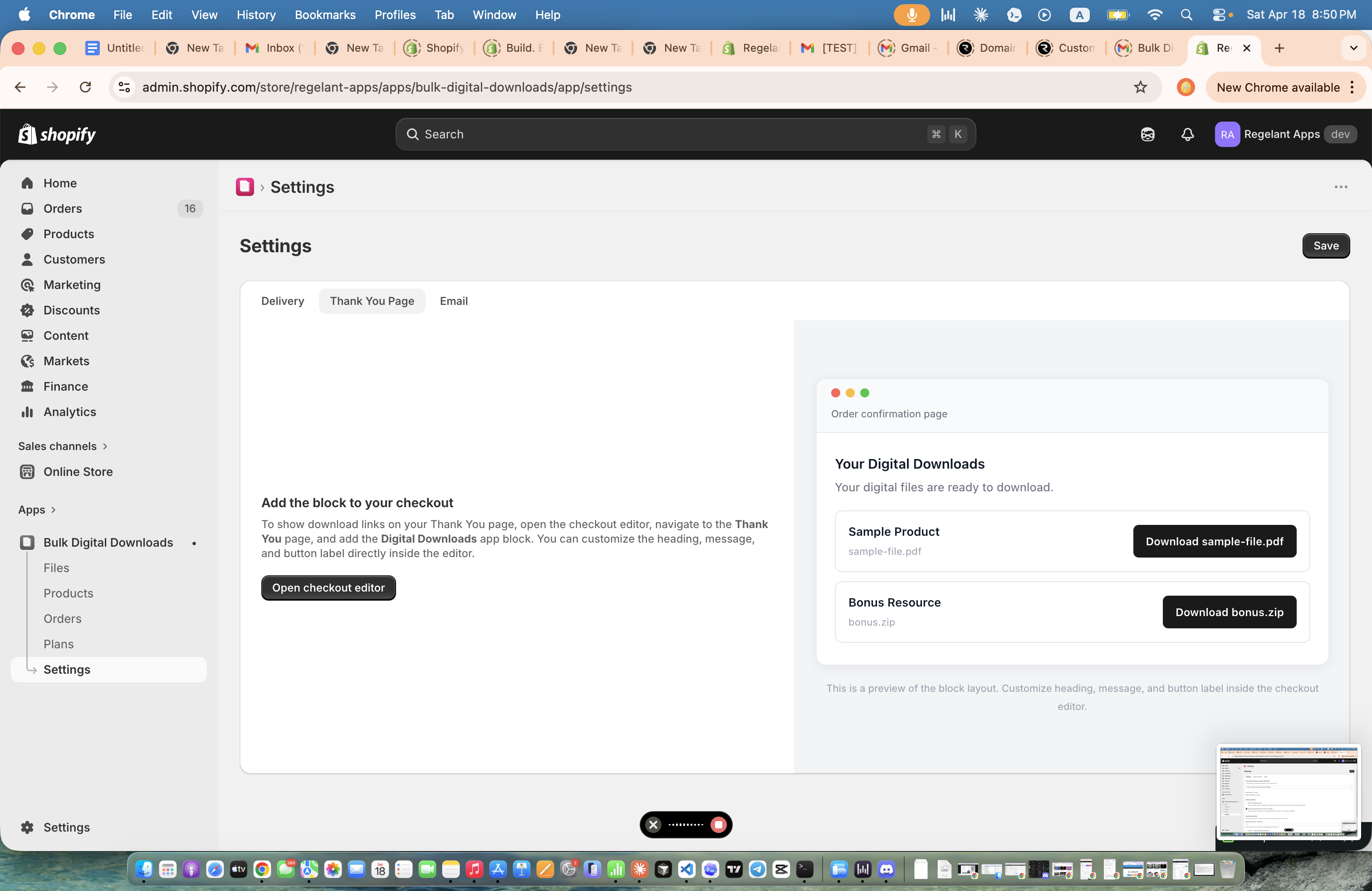Open the Chrome tab search dropdown

(1353, 49)
